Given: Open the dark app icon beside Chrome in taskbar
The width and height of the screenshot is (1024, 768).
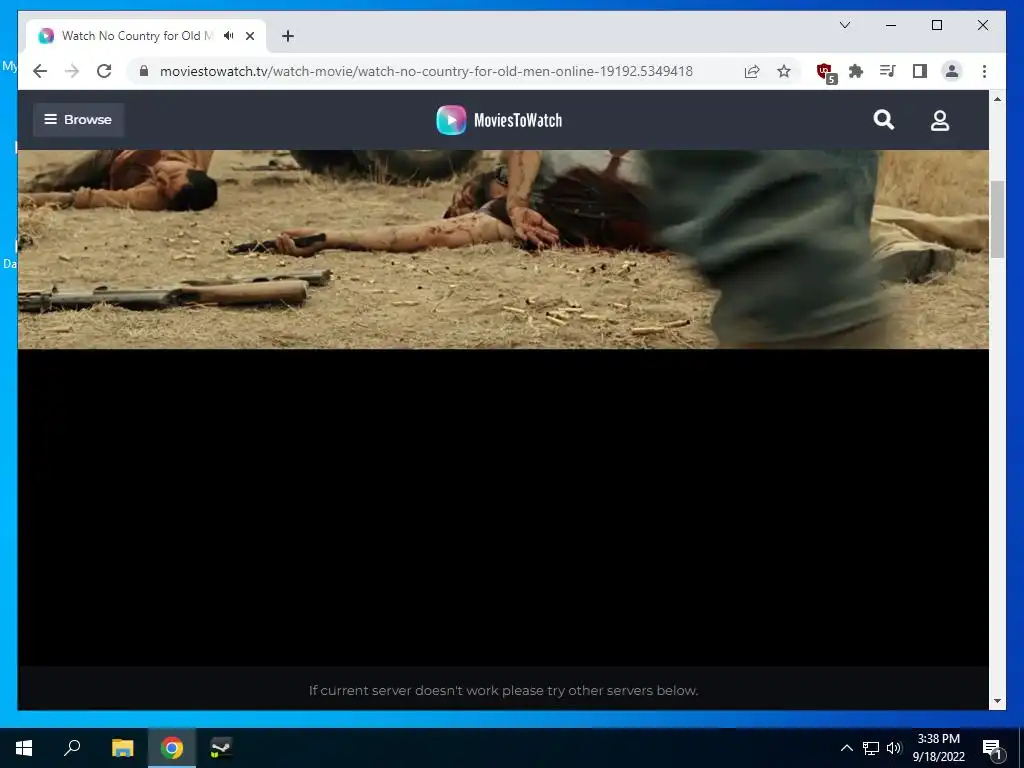Looking at the screenshot, I should pos(221,748).
